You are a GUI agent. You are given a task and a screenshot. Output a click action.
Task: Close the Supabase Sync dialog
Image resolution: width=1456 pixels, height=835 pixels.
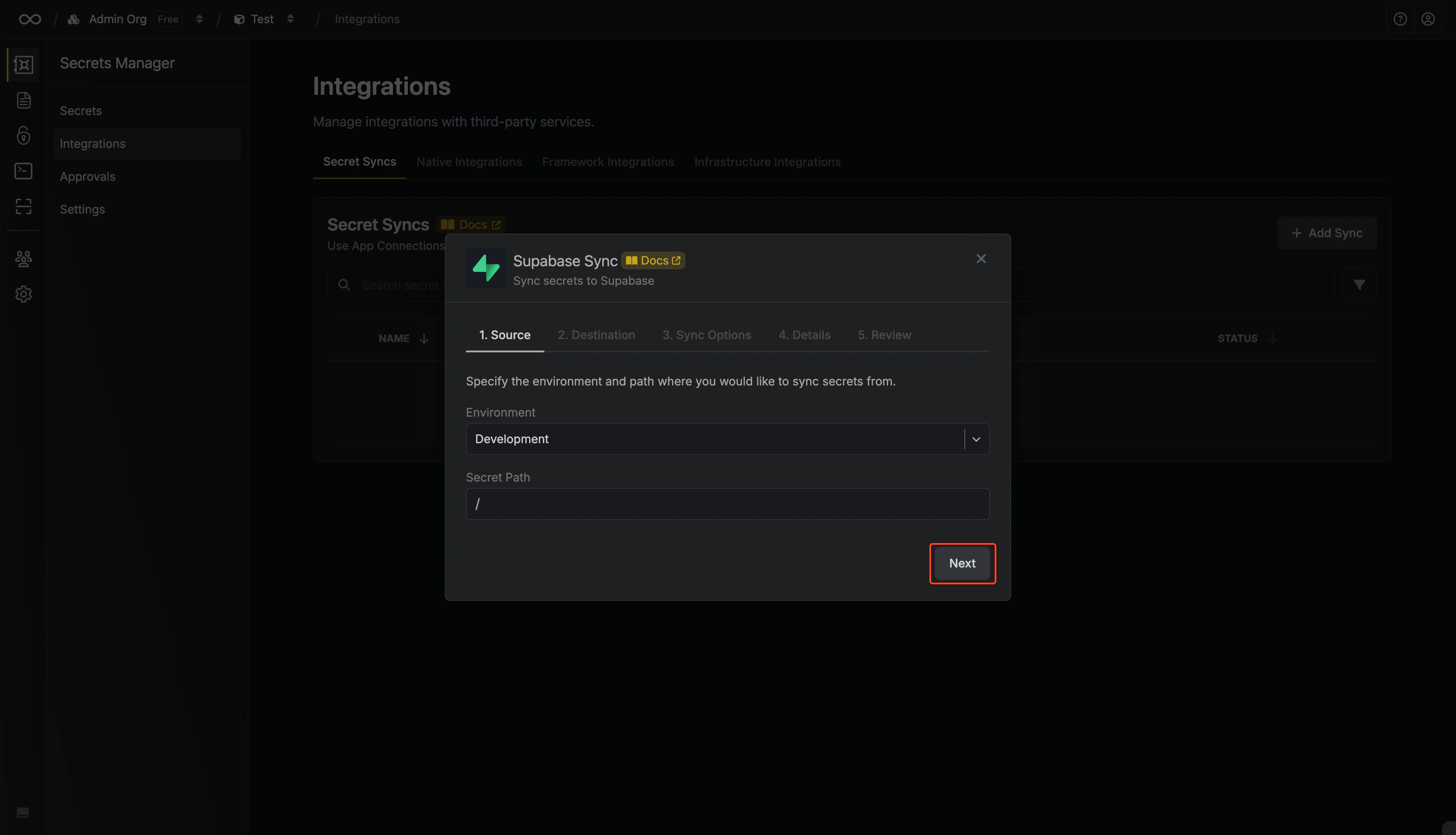[981, 259]
